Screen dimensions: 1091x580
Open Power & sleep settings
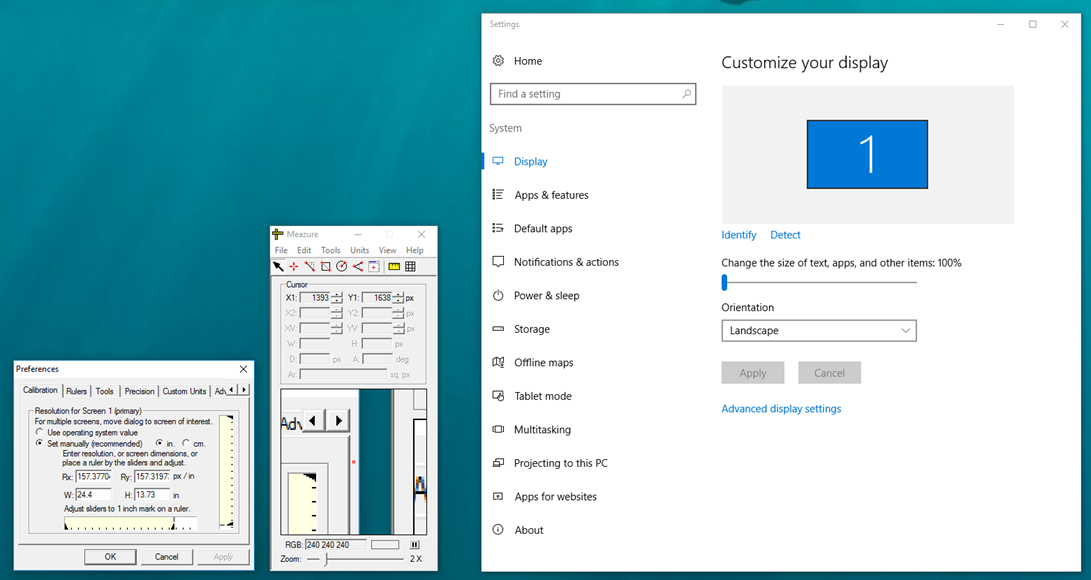(x=547, y=295)
